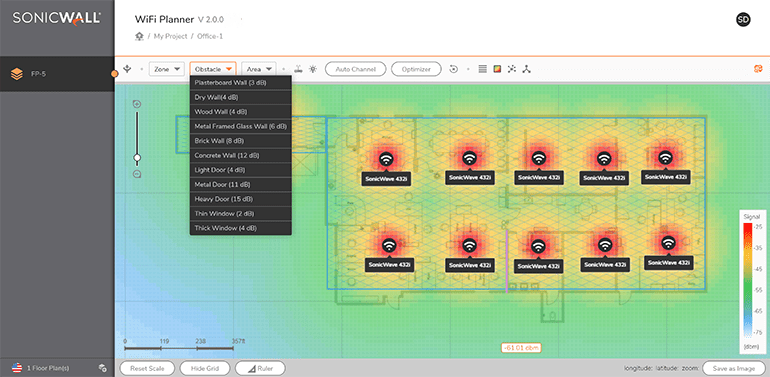Viewport: 770px width, 377px height.
Task: Choose Dry Wall (4 dB) obstacle
Action: point(241,97)
